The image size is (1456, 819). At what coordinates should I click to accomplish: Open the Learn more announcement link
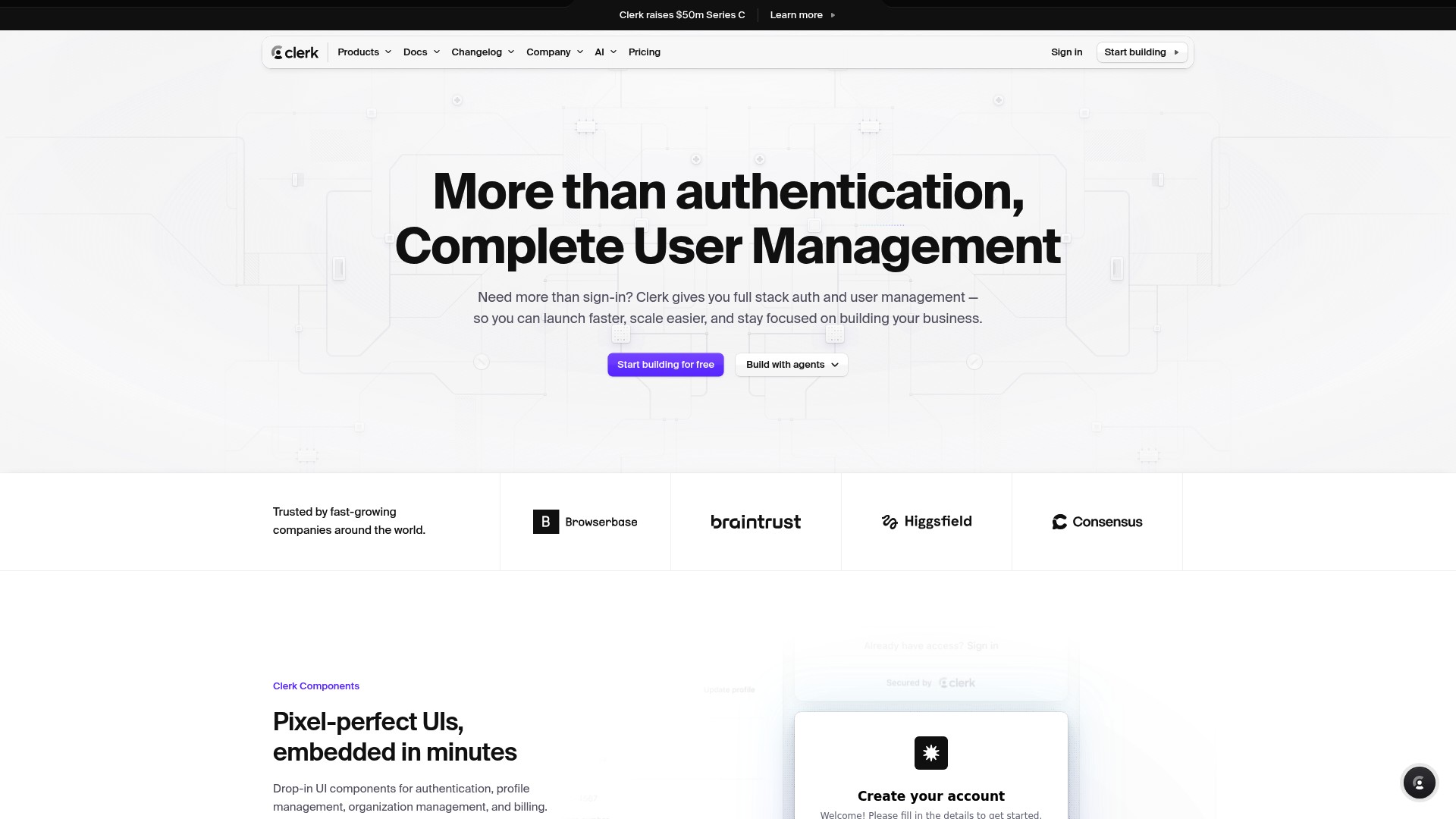(x=802, y=15)
